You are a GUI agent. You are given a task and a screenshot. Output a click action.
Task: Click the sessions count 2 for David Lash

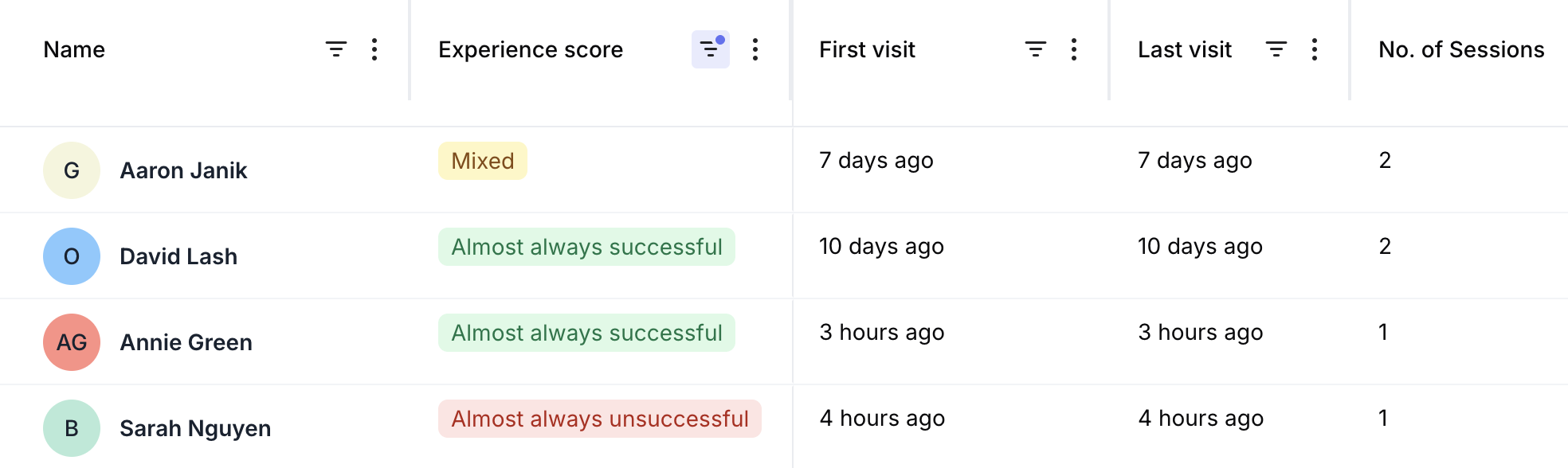[x=1384, y=246]
